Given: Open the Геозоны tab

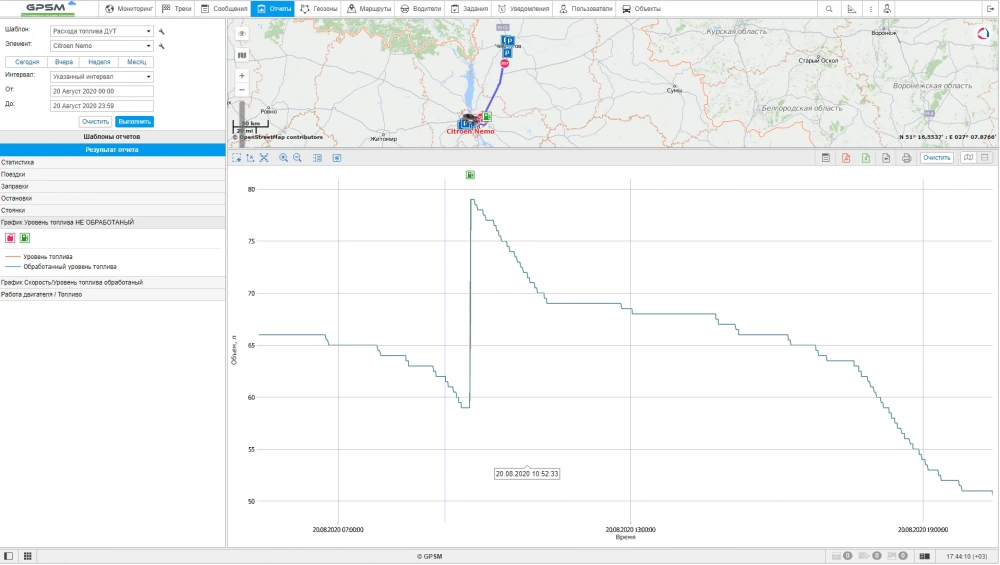Looking at the screenshot, I should pyautogui.click(x=319, y=9).
